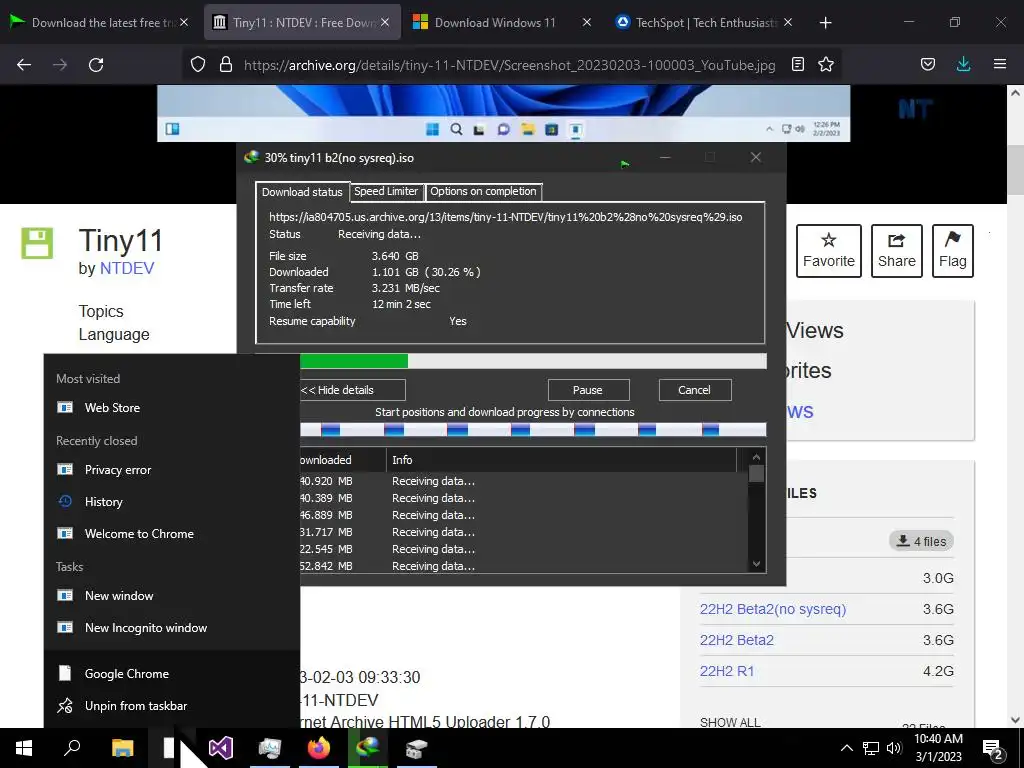1024x768 pixels.
Task: Open File Explorer from taskbar
Action: [122, 748]
